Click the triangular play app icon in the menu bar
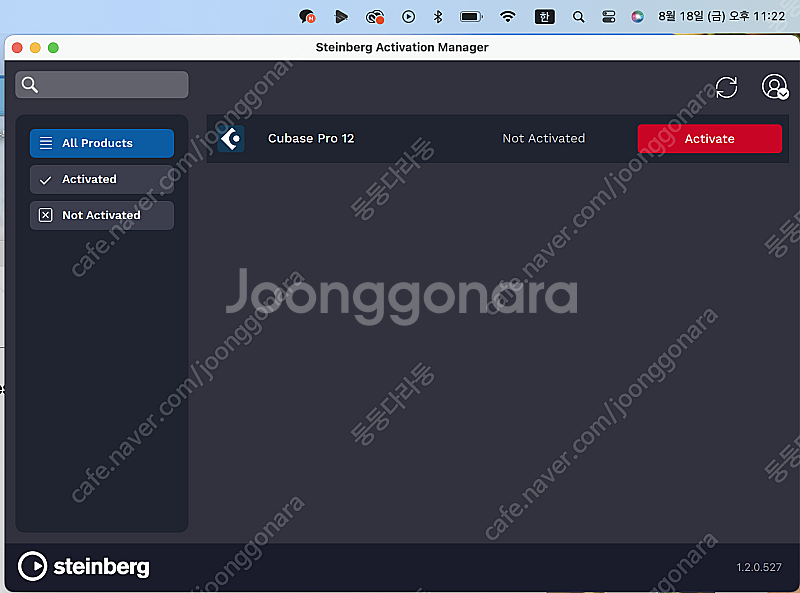Image resolution: width=800 pixels, height=593 pixels. point(341,17)
